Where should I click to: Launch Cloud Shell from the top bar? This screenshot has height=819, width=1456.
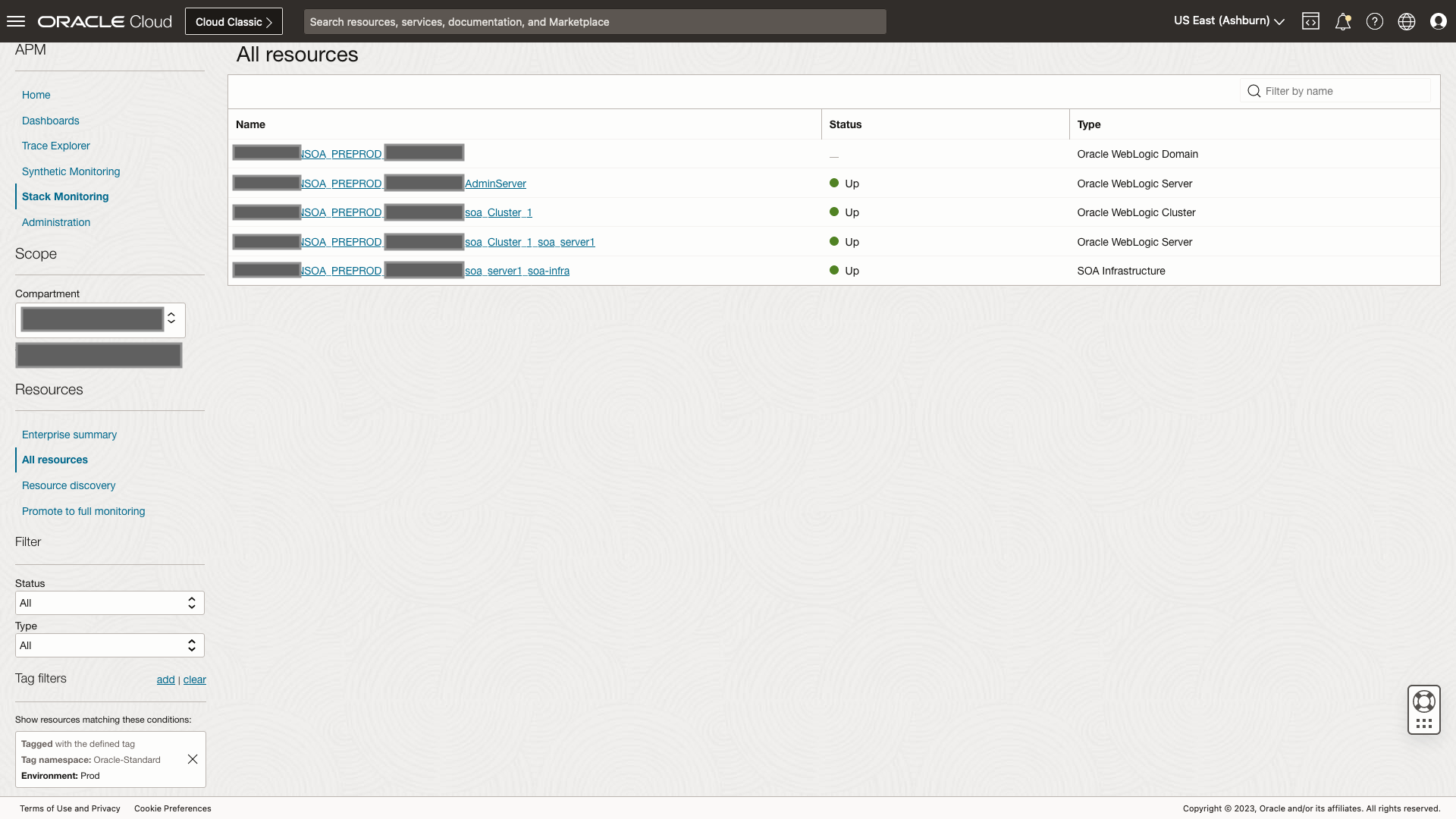(x=1311, y=21)
